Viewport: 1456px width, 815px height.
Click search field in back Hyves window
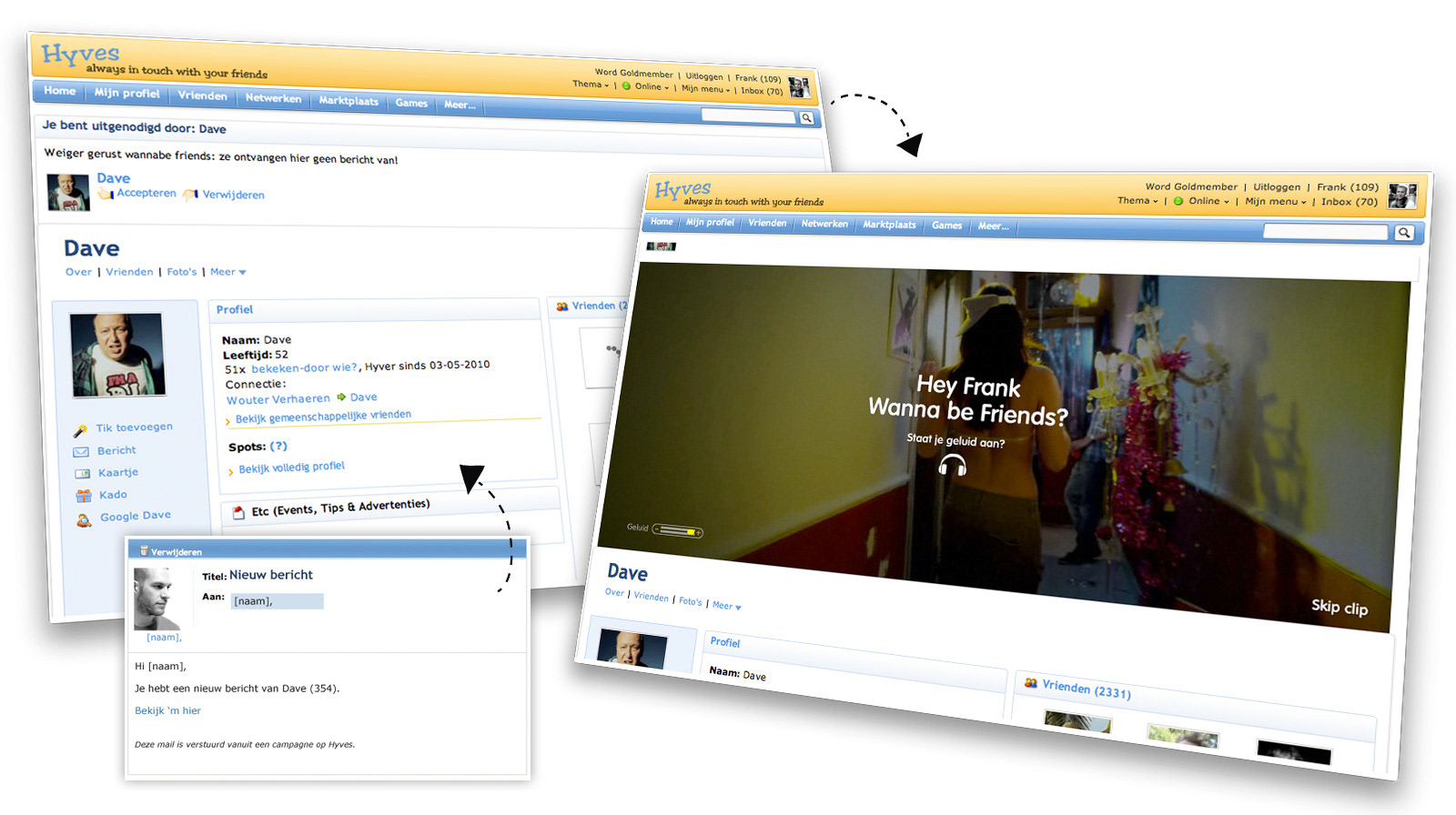click(x=749, y=116)
